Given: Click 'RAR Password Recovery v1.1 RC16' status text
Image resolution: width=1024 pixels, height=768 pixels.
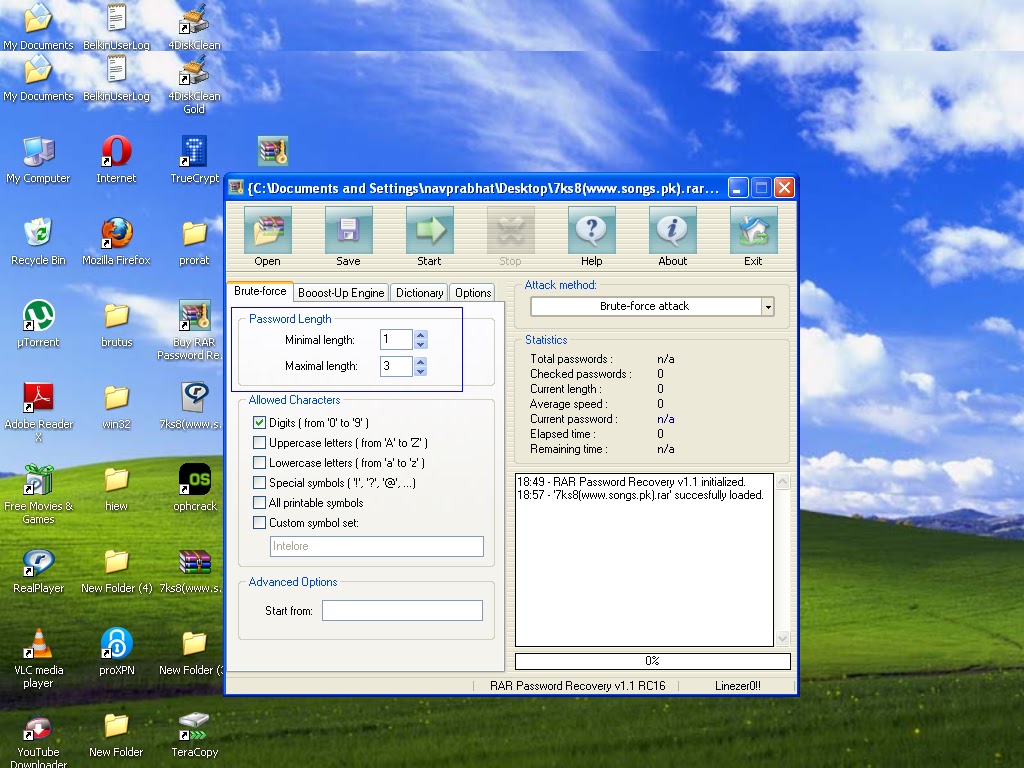Looking at the screenshot, I should tap(577, 686).
